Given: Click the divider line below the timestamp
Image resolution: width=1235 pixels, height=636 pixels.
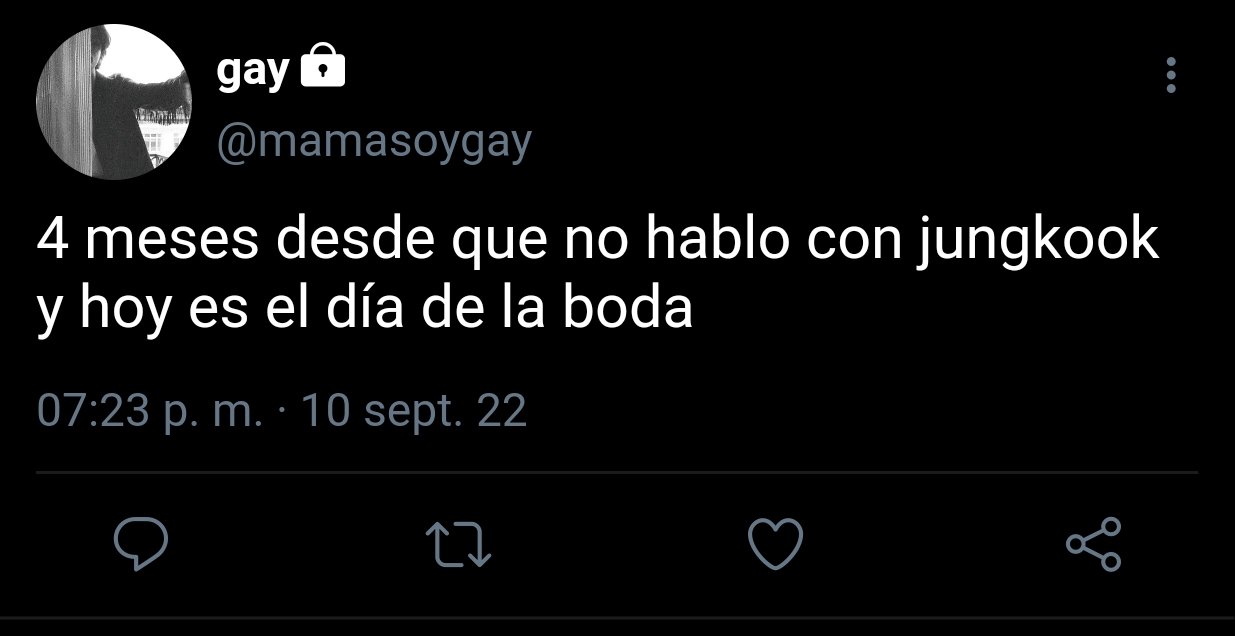Looking at the screenshot, I should click(x=617, y=472).
